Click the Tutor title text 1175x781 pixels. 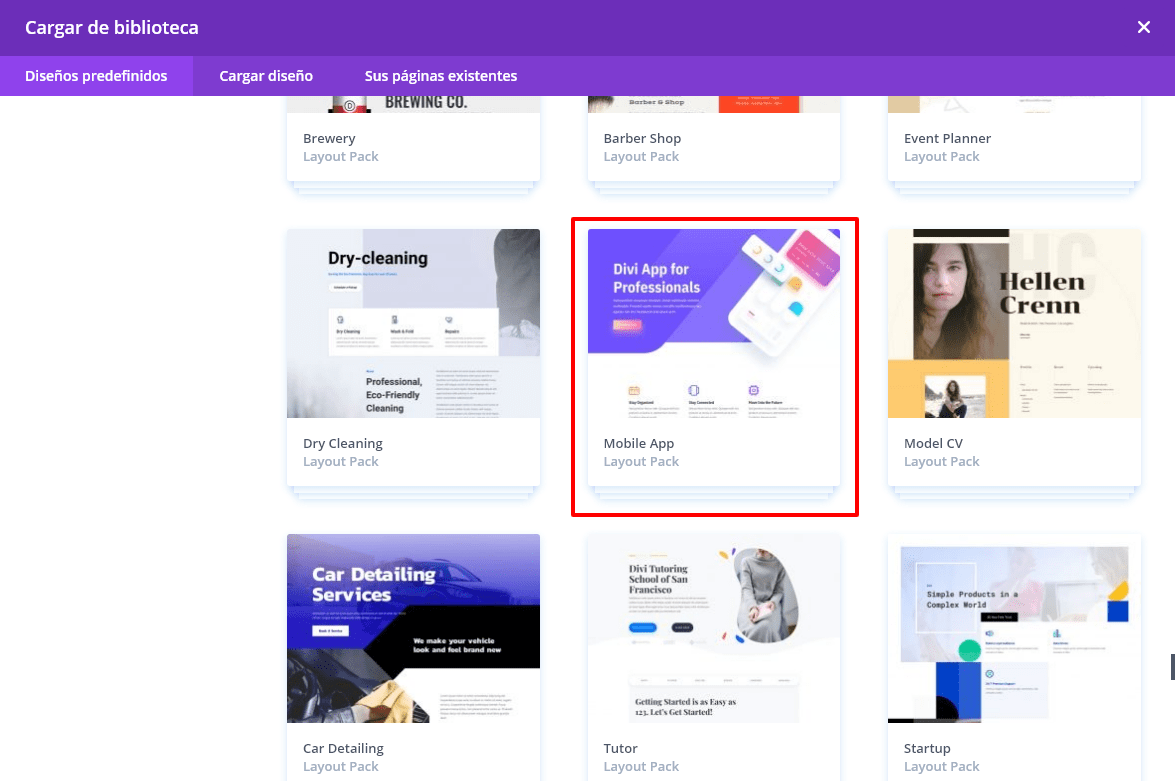click(620, 749)
